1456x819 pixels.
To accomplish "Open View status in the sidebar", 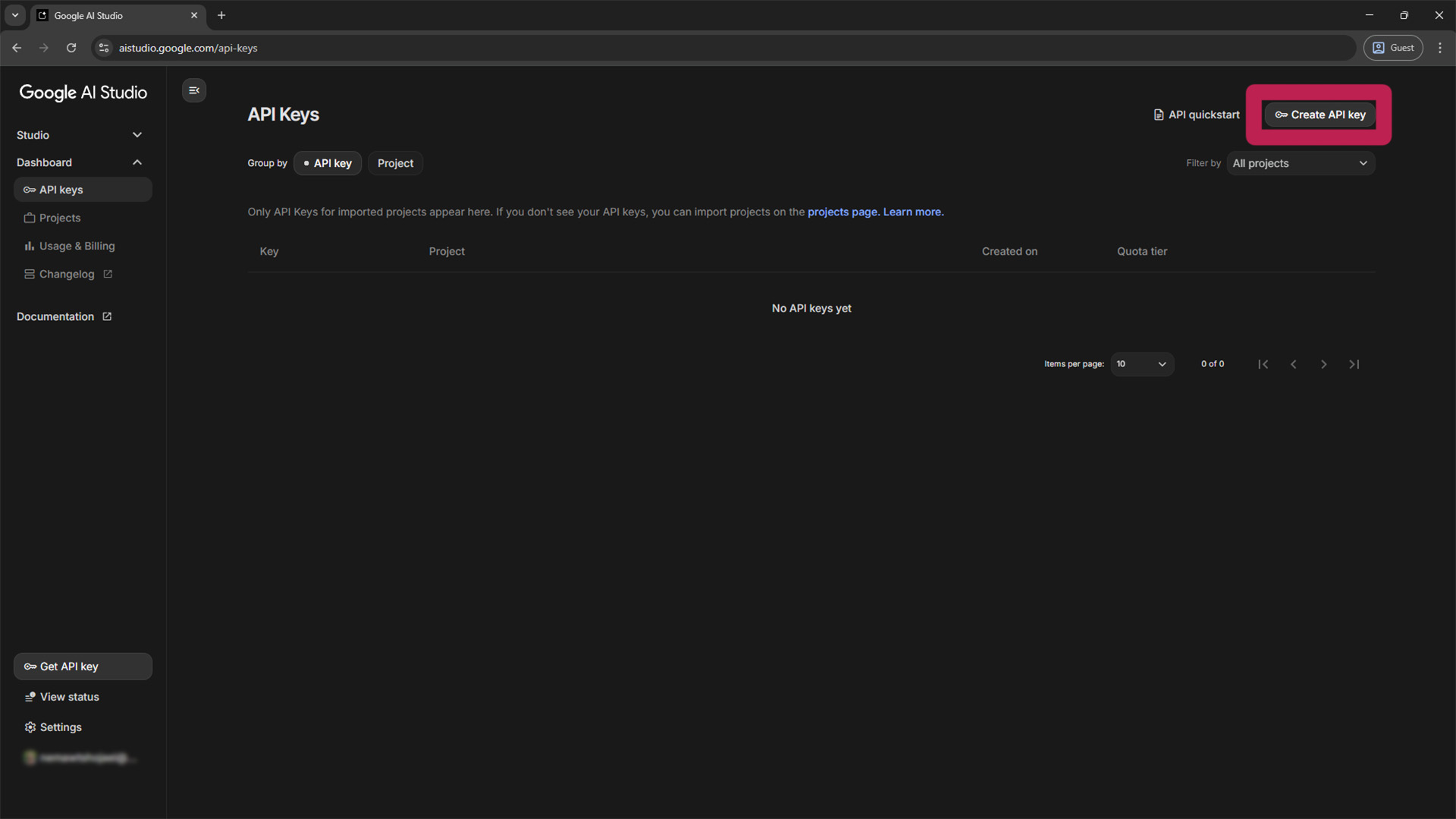I will pyautogui.click(x=83, y=697).
